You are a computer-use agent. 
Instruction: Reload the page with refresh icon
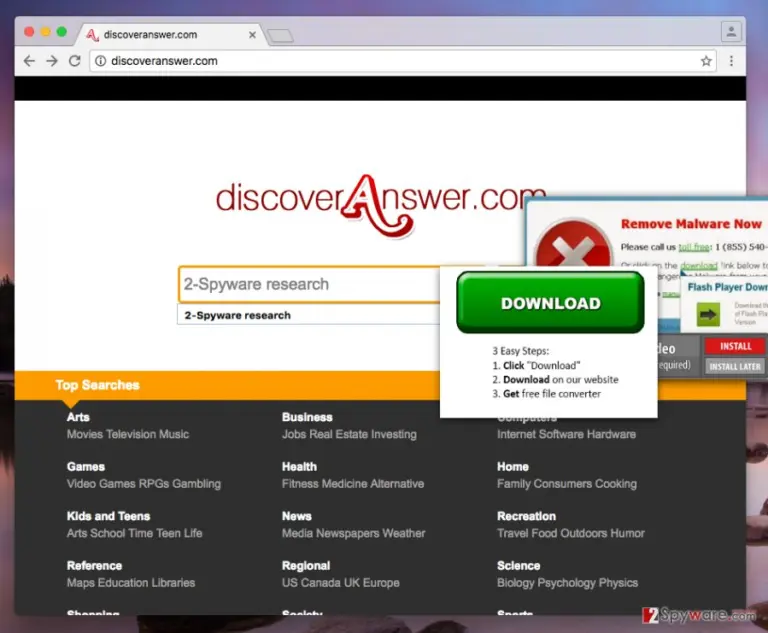pos(74,61)
